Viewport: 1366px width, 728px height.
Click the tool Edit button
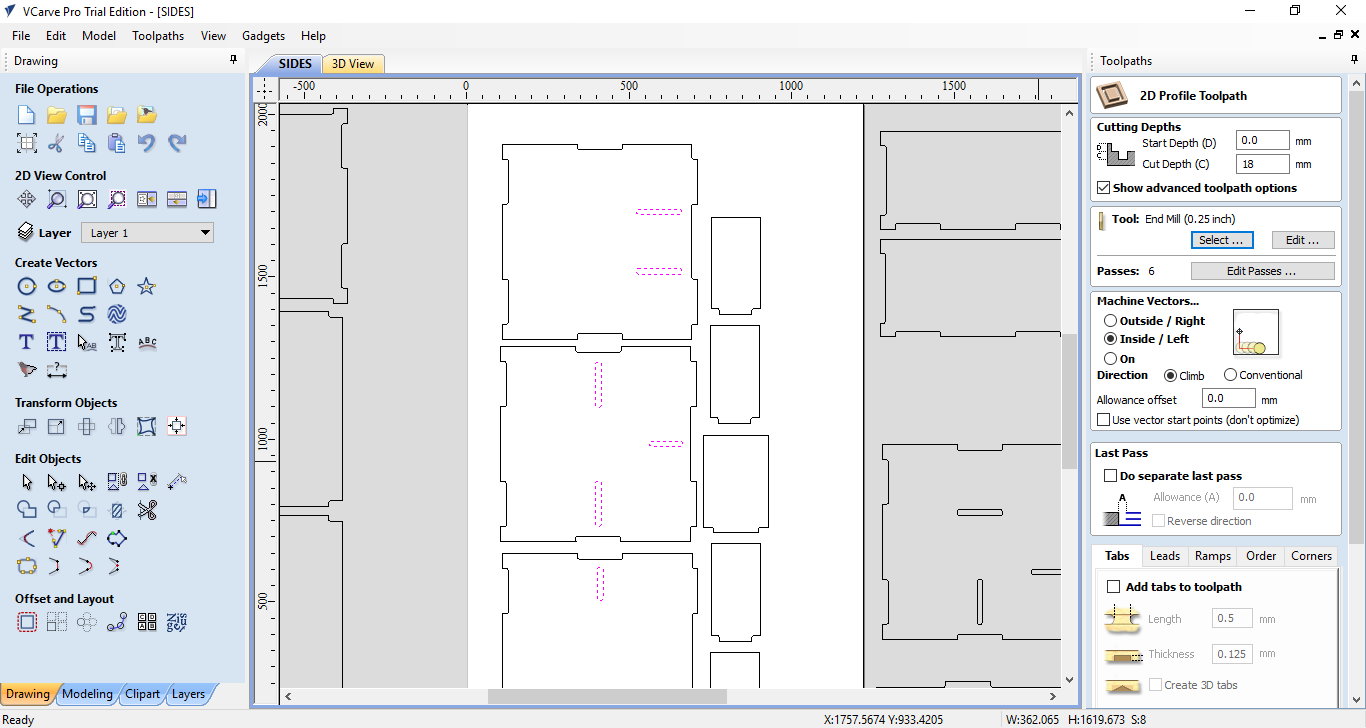[1303, 240]
